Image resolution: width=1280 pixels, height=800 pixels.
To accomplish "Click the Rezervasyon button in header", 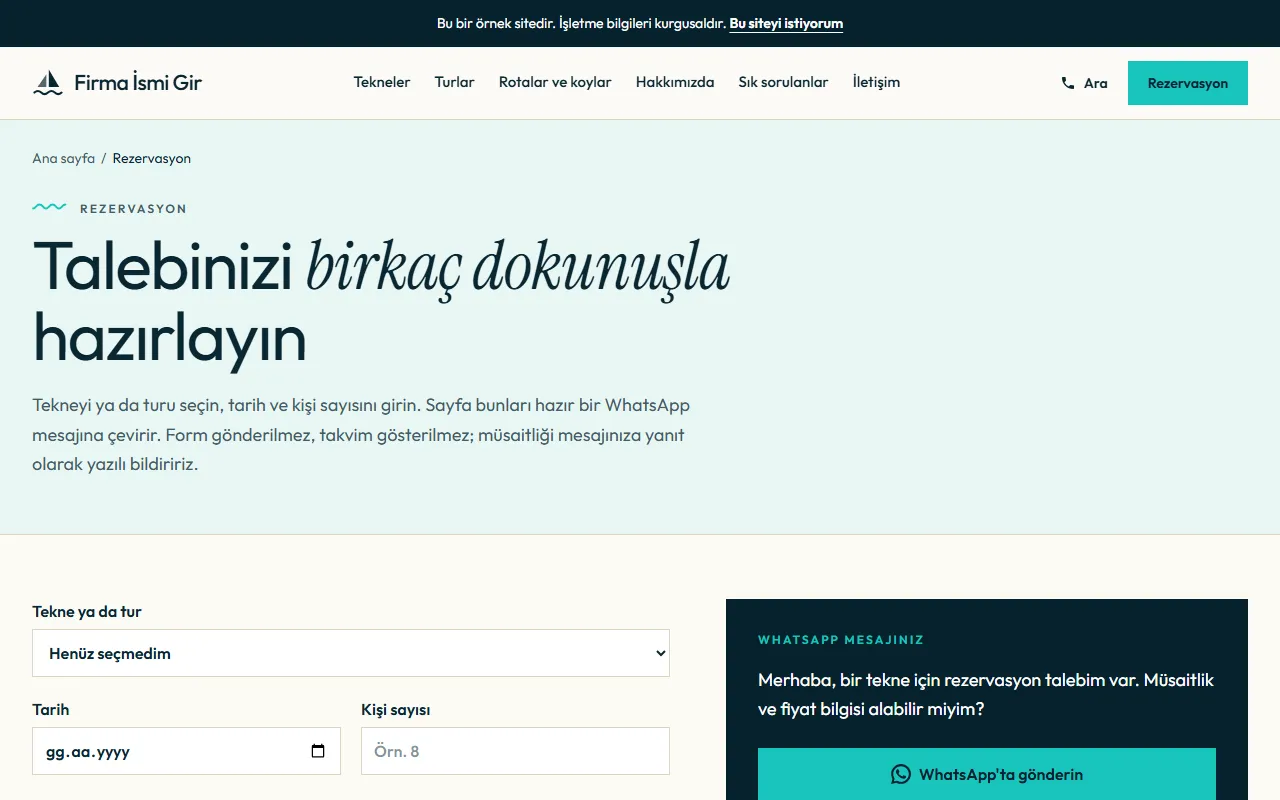I will [x=1188, y=83].
